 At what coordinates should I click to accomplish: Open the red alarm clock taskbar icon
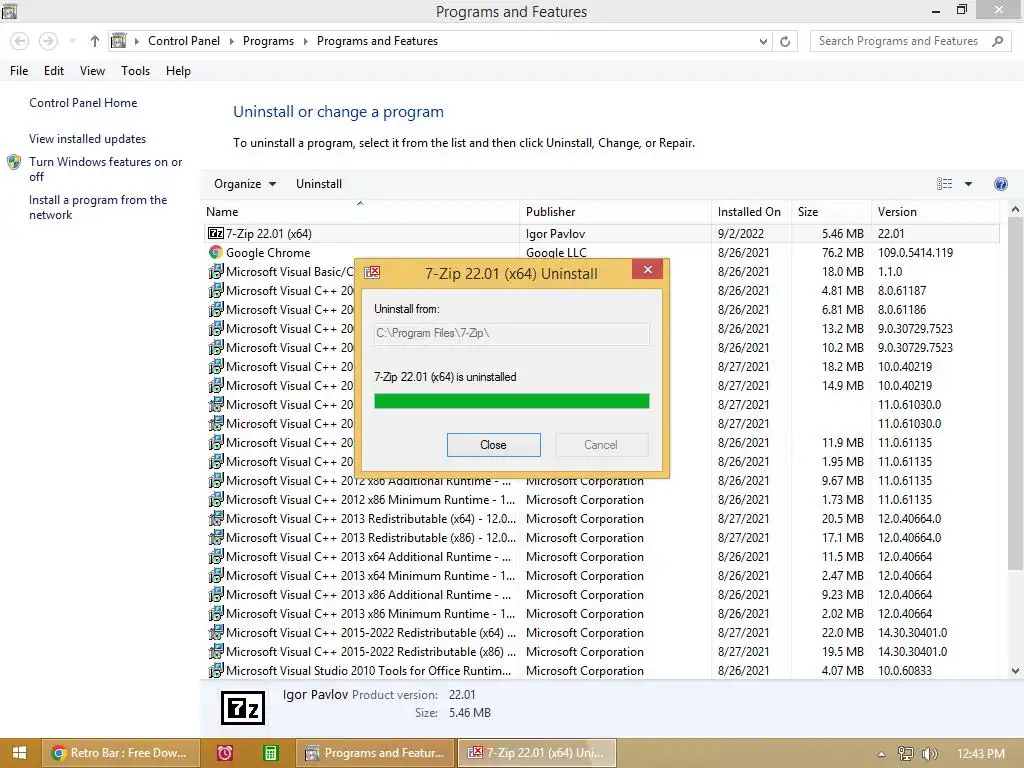pos(225,753)
